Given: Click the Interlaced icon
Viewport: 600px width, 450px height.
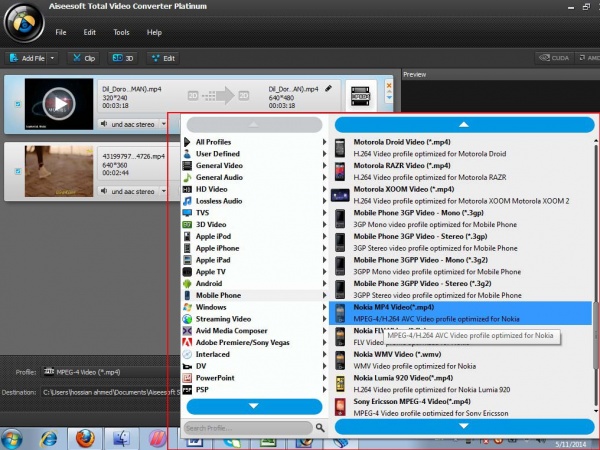Looking at the screenshot, I should pyautogui.click(x=187, y=354).
